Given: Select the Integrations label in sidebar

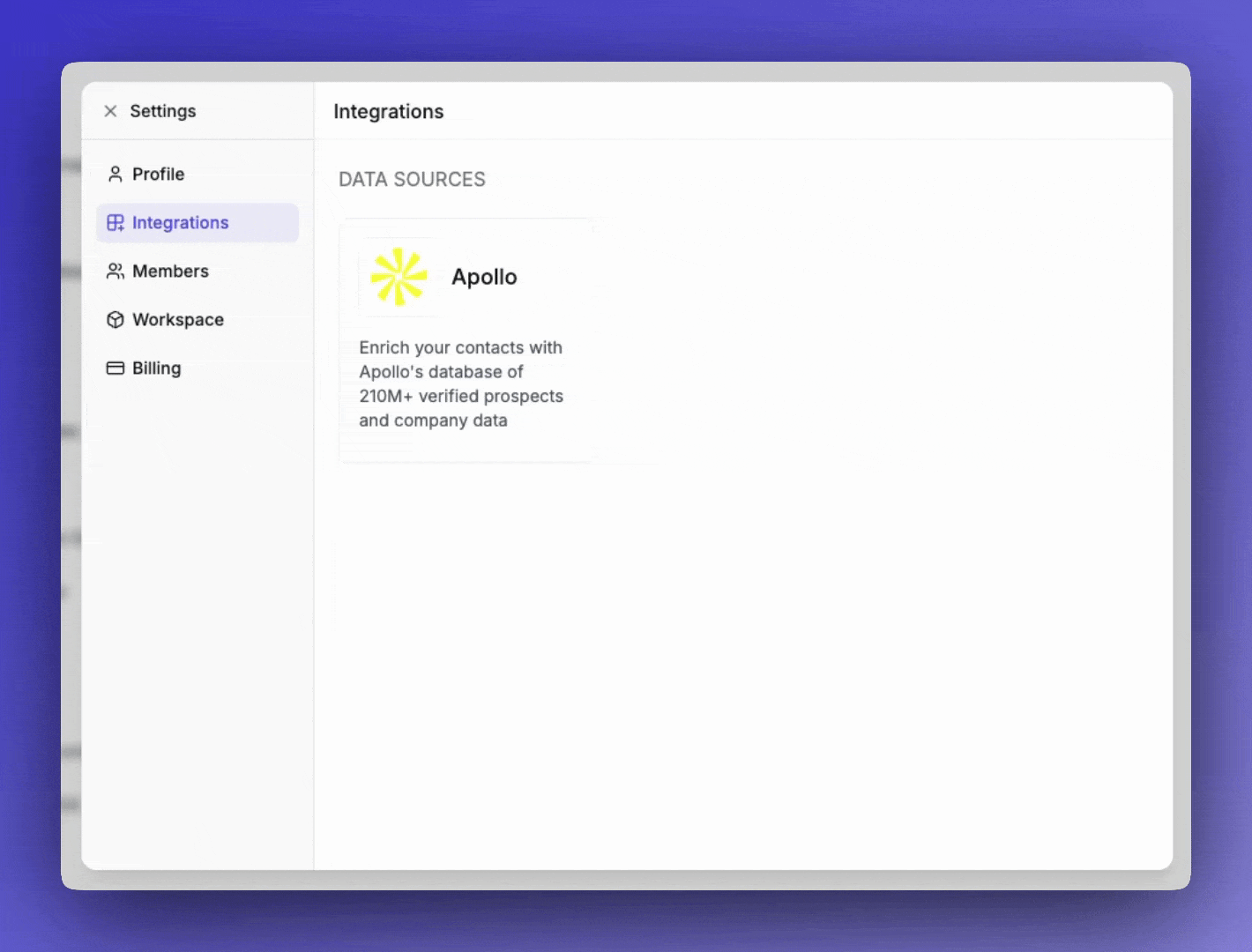Looking at the screenshot, I should point(180,223).
